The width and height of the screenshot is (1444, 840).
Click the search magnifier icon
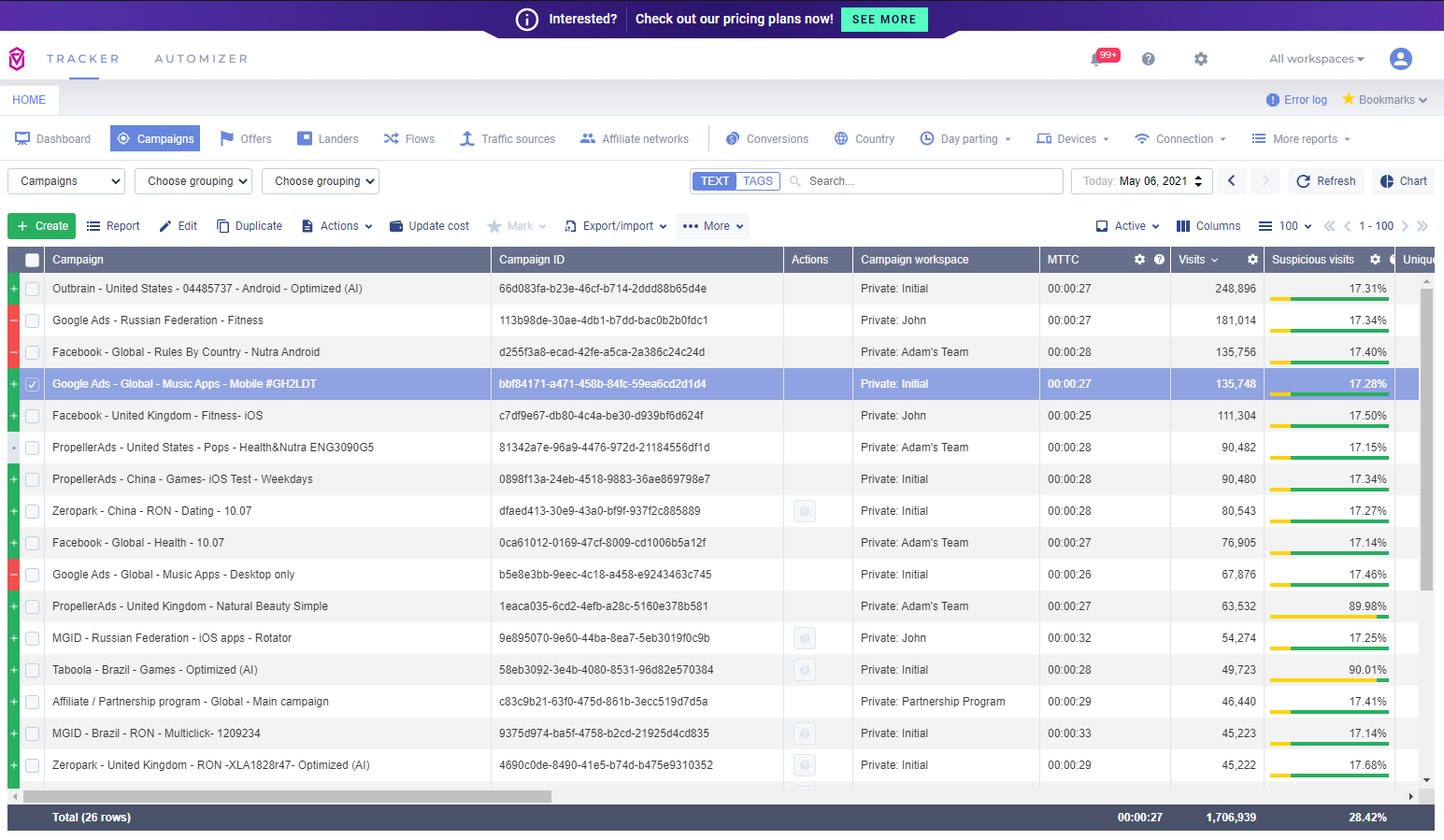(795, 181)
